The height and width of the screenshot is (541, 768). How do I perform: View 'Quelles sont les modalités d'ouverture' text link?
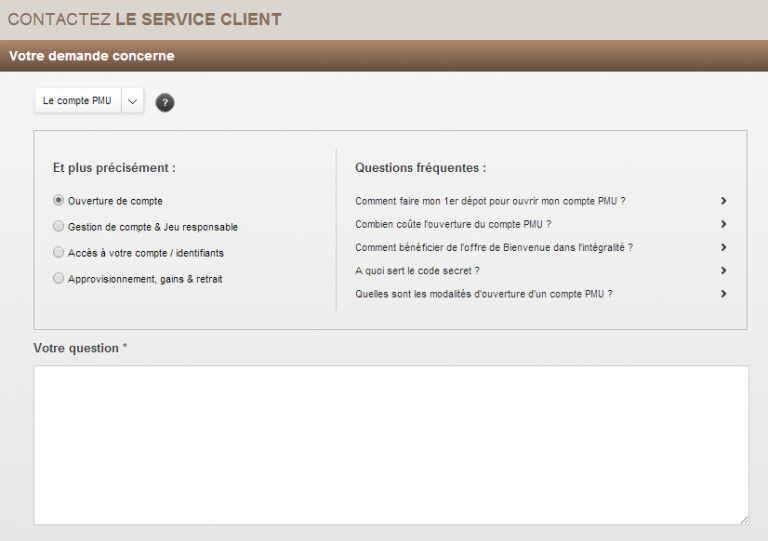click(x=483, y=294)
